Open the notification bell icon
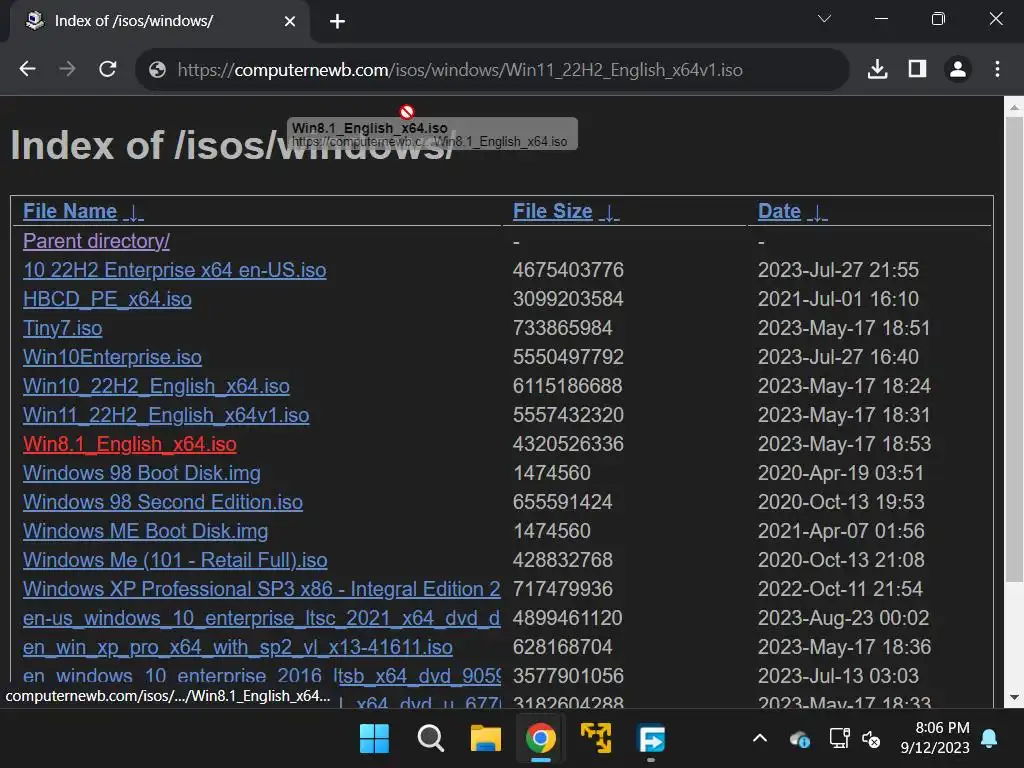Screen dimensions: 1024x768 coord(989,739)
